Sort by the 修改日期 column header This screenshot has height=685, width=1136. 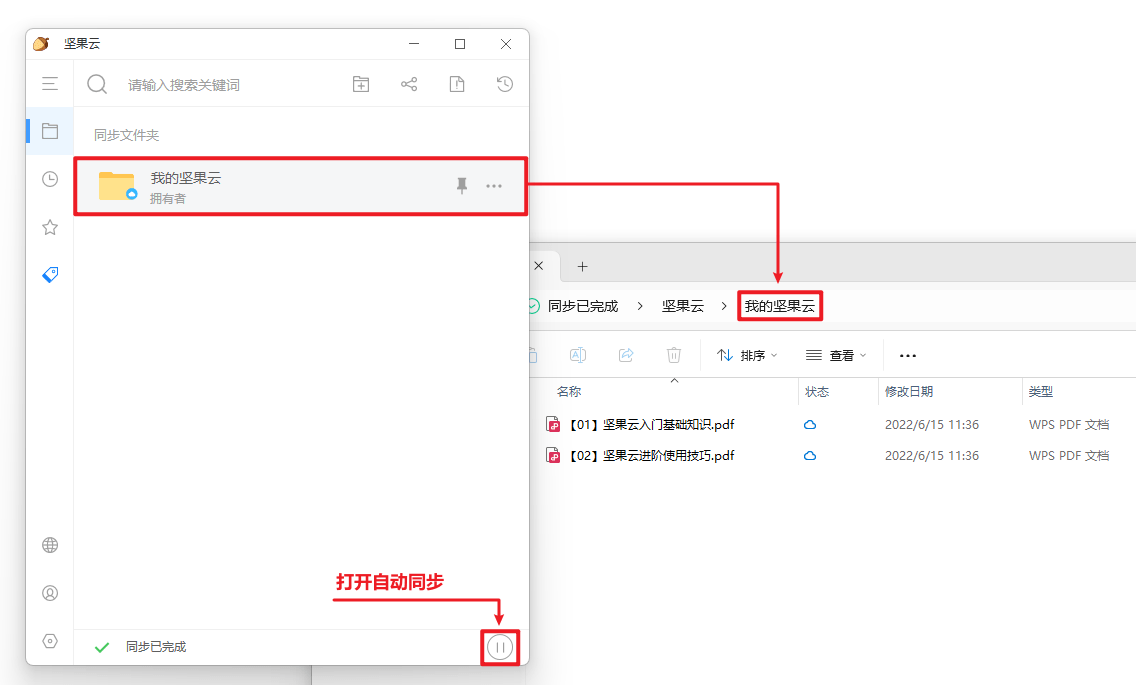point(909,391)
